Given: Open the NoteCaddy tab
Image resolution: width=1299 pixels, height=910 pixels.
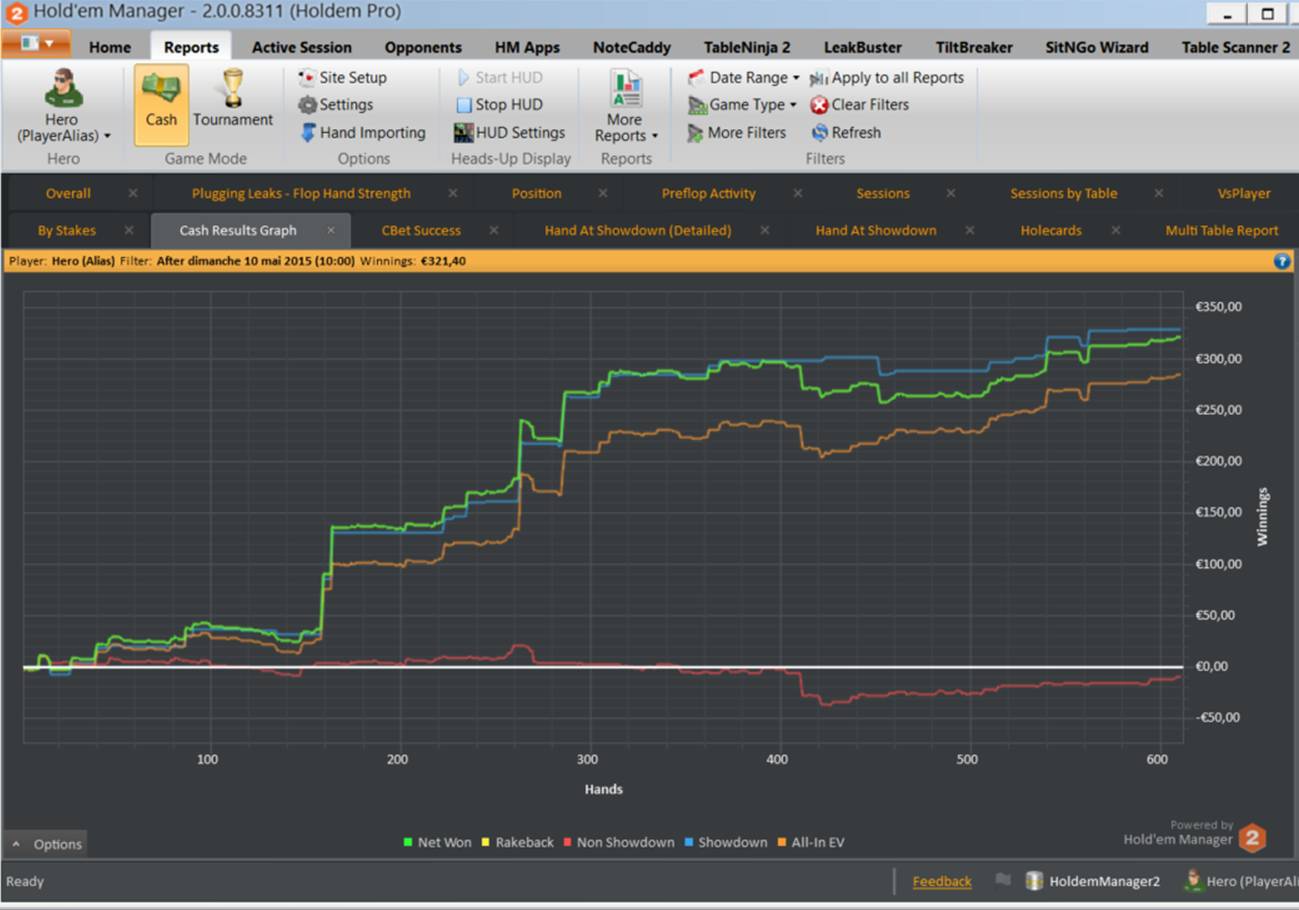Looking at the screenshot, I should point(631,47).
